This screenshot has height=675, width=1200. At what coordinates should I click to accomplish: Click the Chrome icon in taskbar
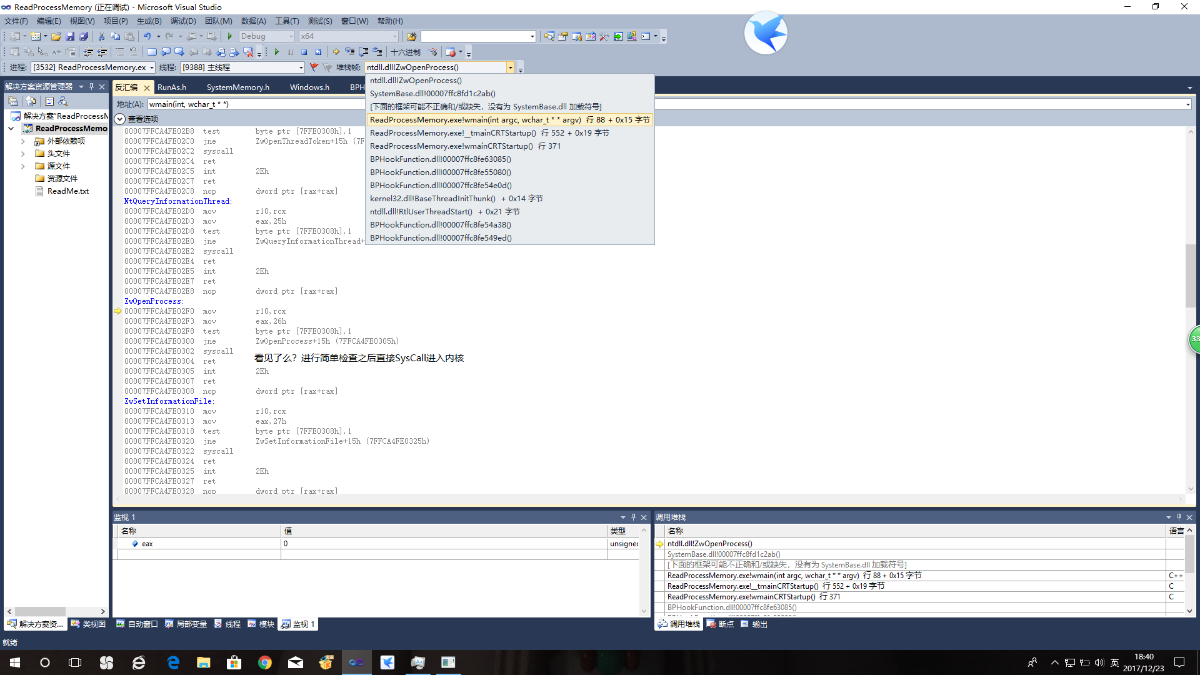(x=265, y=662)
